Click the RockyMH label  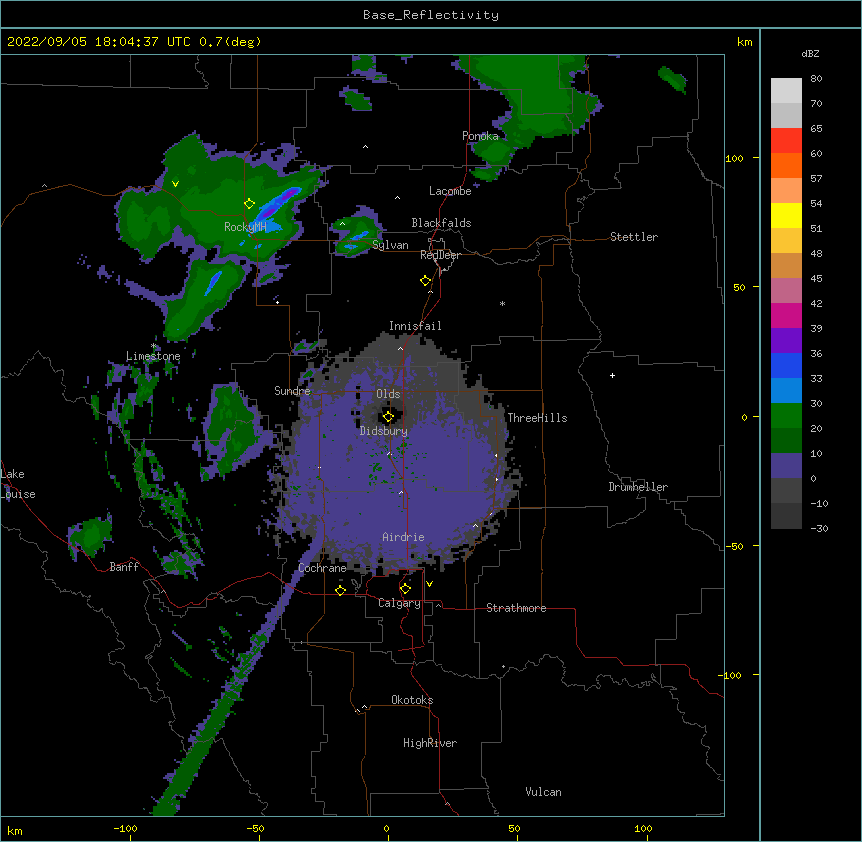tap(245, 226)
